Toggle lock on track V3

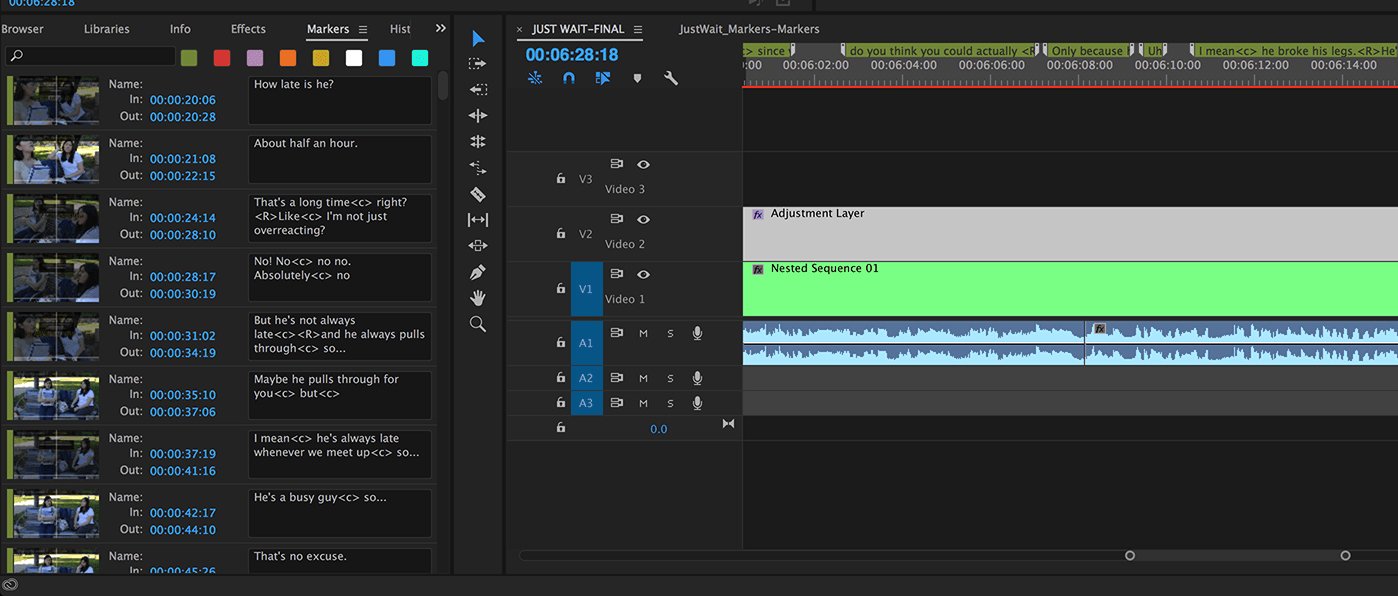point(561,179)
